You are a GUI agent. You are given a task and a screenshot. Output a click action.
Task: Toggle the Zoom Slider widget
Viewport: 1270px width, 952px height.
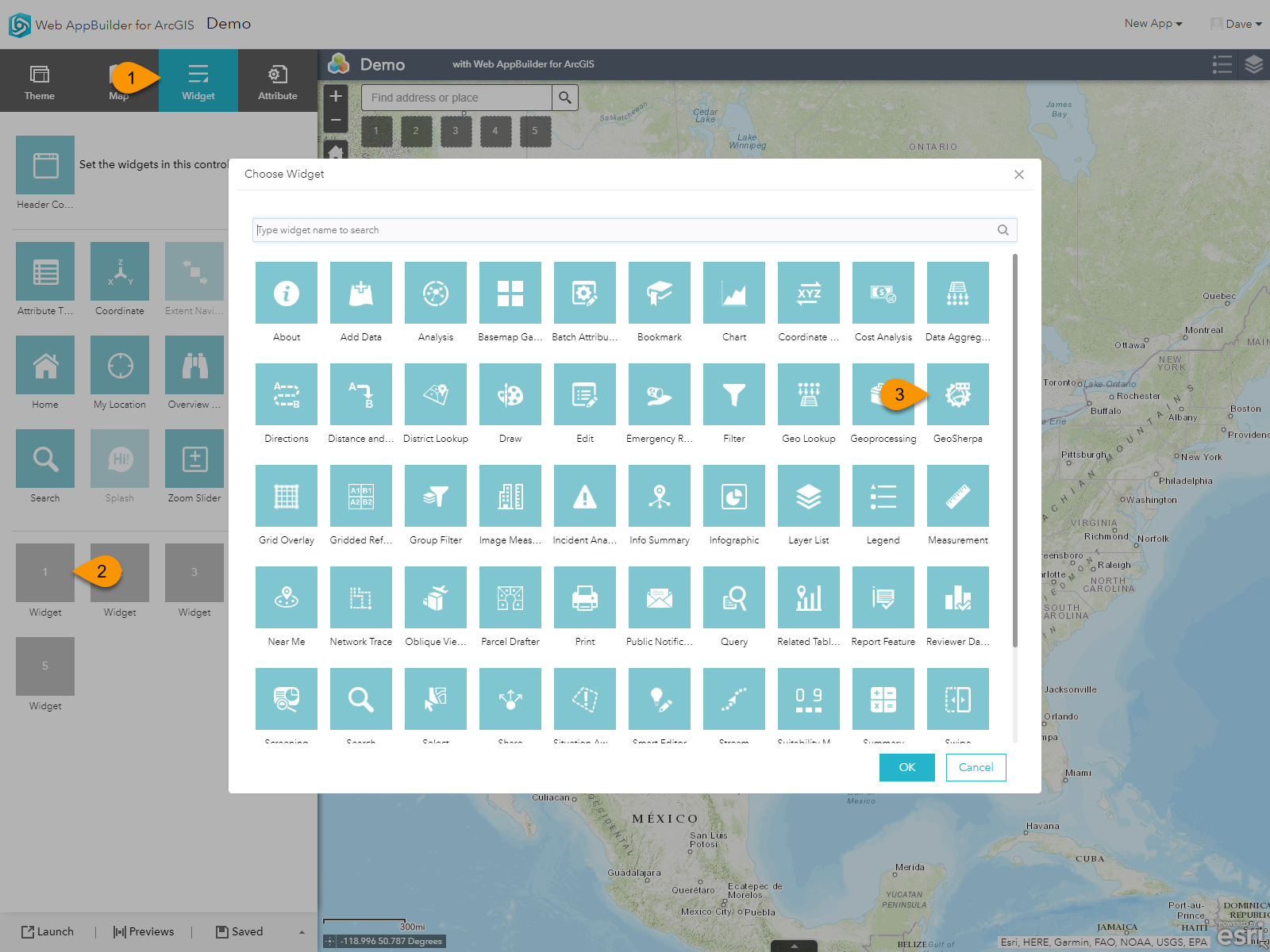[x=194, y=459]
